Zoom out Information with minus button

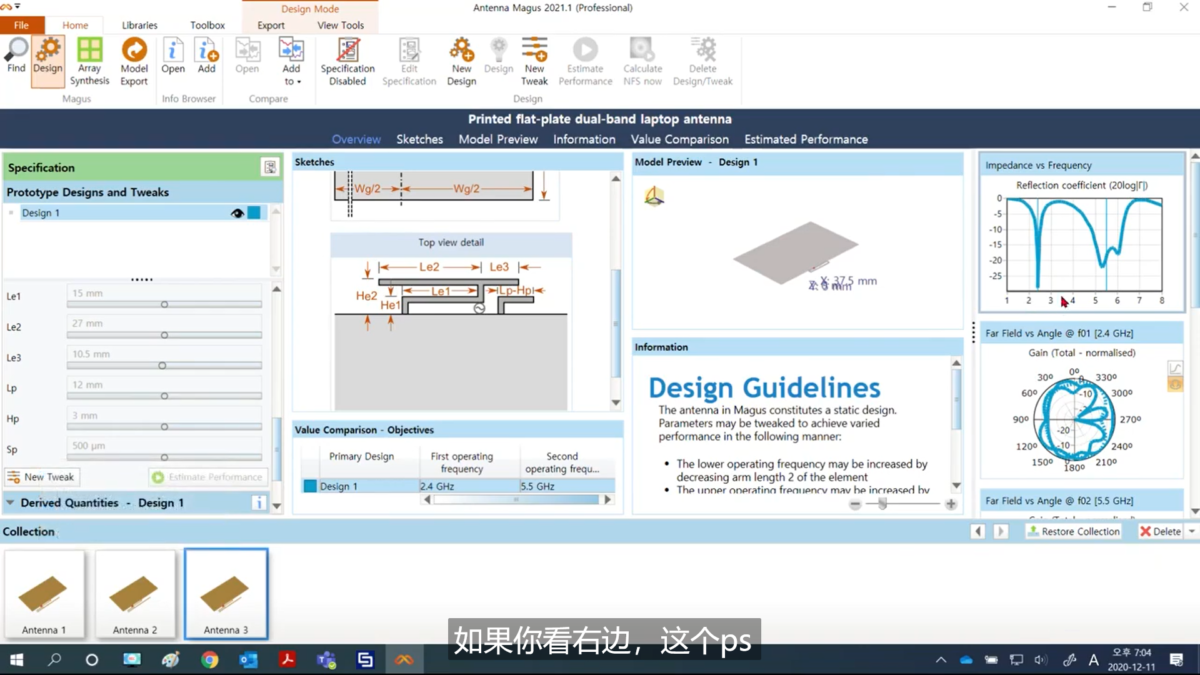click(x=856, y=504)
